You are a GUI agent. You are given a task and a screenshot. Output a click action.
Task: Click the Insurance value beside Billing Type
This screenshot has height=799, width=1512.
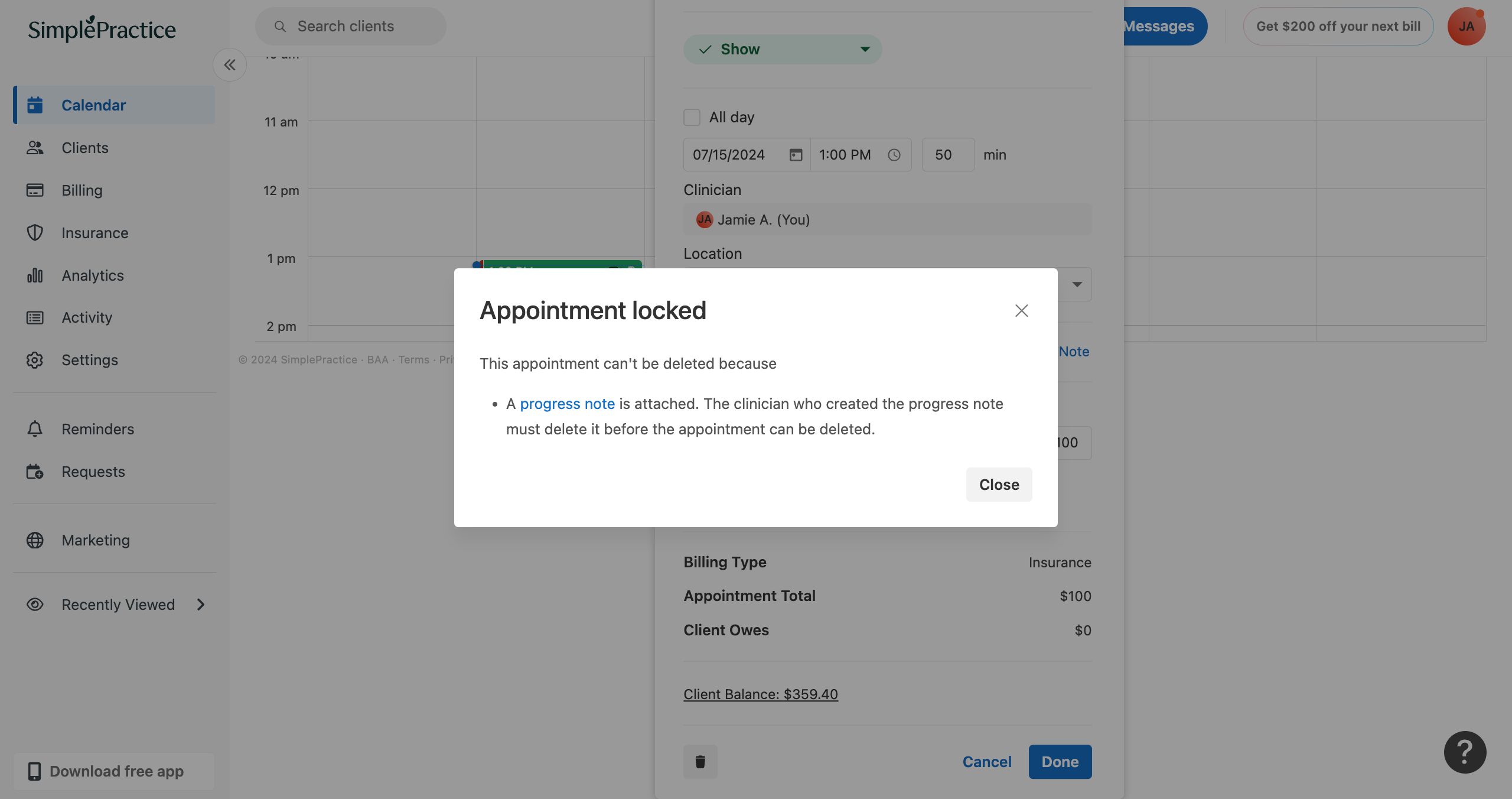point(1060,563)
